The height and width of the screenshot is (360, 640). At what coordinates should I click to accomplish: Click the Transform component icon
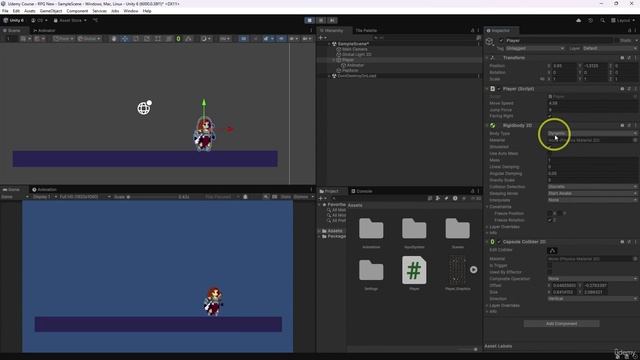pyautogui.click(x=493, y=58)
